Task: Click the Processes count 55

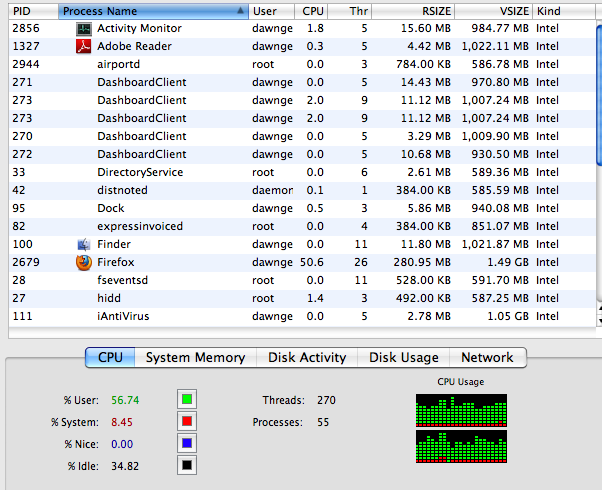Action: coord(323,422)
